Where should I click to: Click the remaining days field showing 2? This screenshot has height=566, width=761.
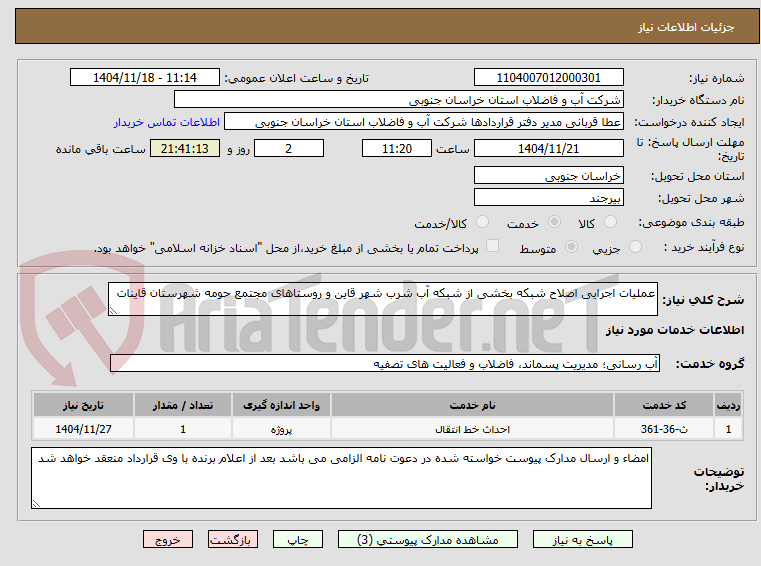pyautogui.click(x=289, y=149)
